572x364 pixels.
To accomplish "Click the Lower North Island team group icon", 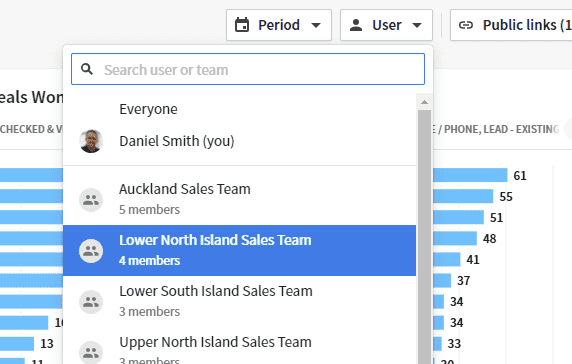I will click(91, 251).
